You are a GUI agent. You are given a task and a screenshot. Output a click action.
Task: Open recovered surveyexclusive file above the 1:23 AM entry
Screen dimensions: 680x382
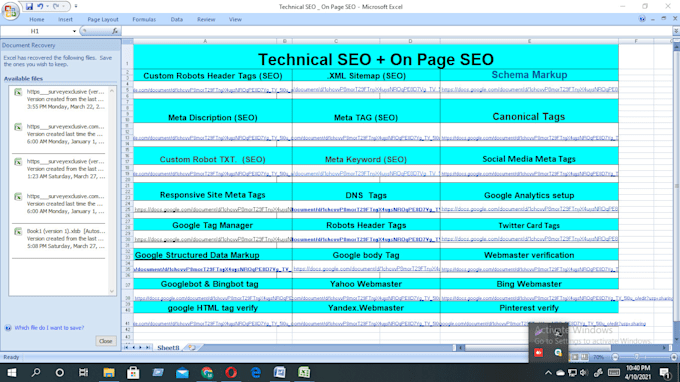(60, 134)
